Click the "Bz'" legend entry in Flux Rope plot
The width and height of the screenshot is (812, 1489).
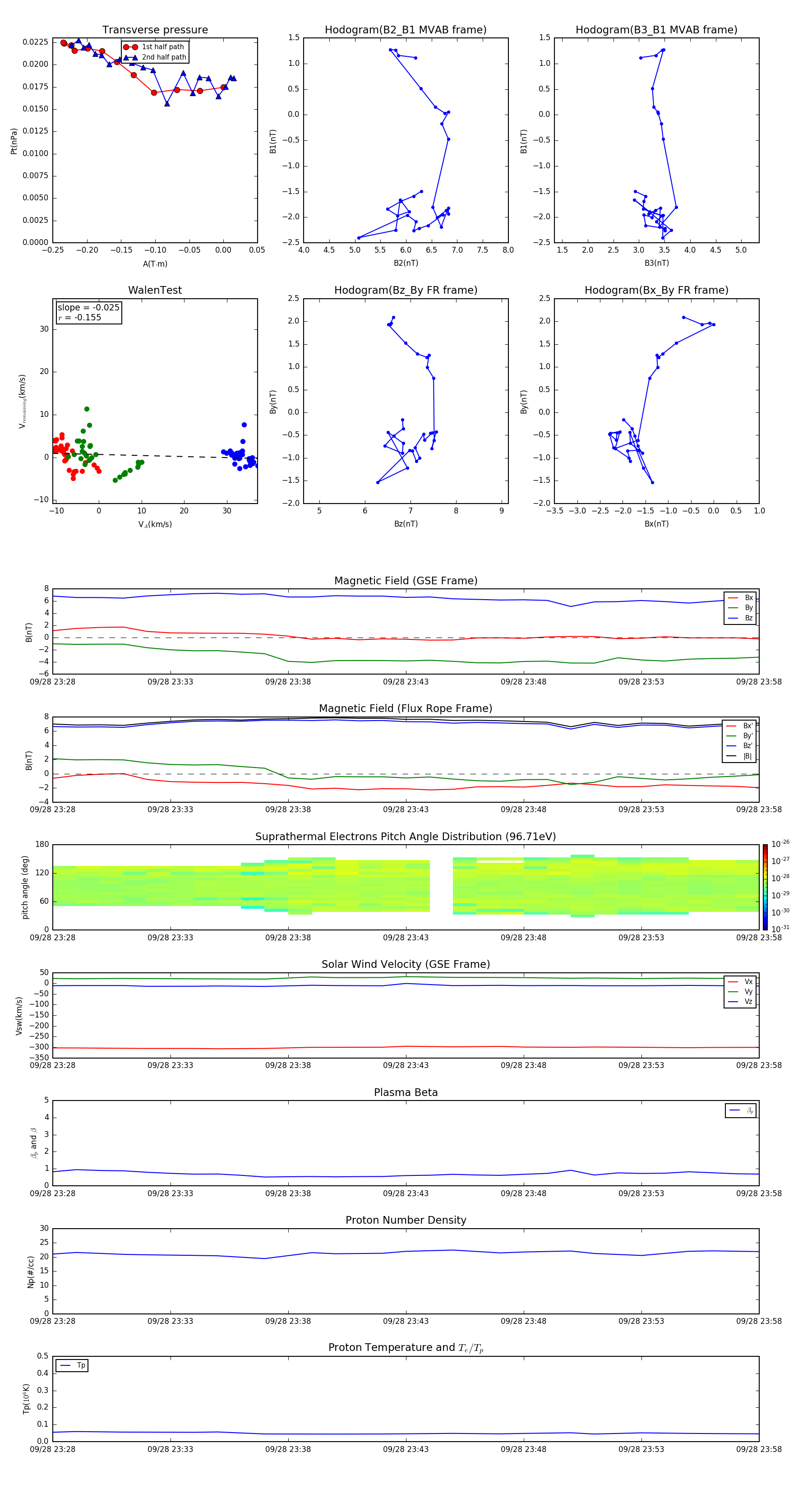(x=739, y=746)
